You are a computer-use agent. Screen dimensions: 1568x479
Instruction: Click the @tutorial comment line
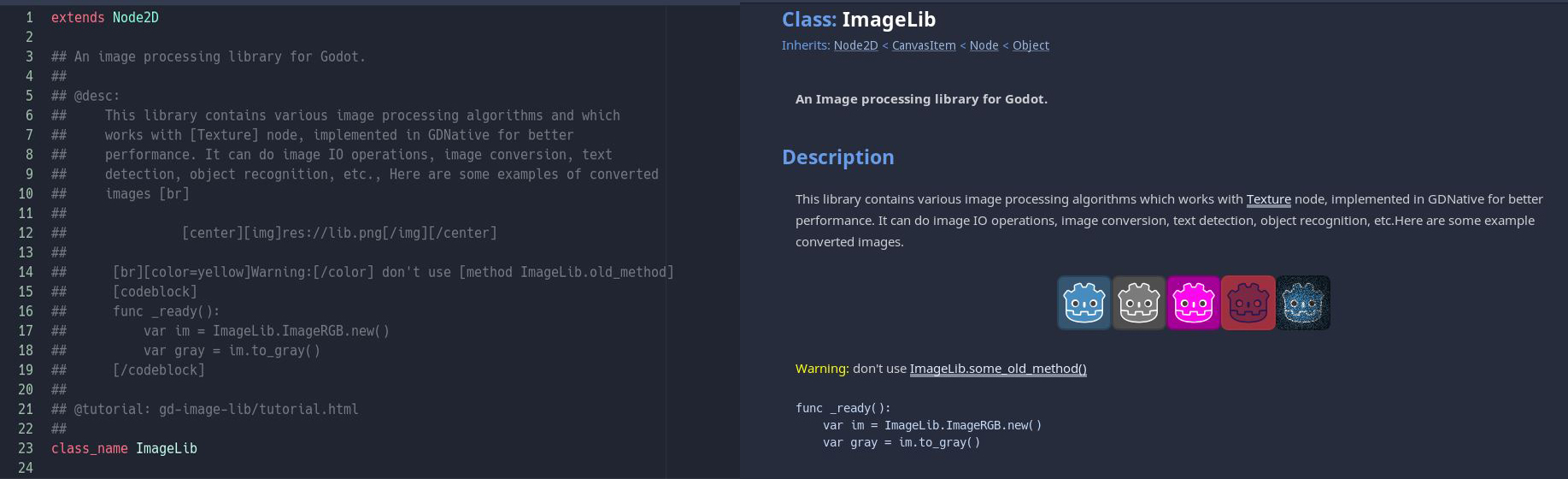click(215, 409)
